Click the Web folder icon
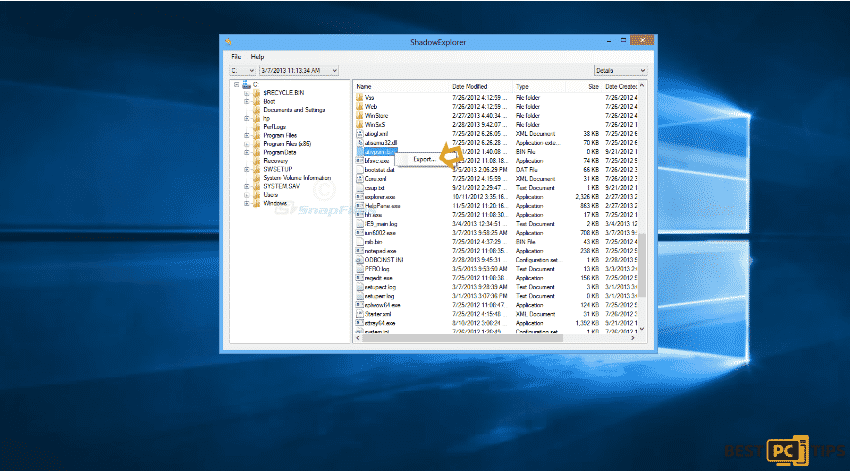Image resolution: width=850 pixels, height=471 pixels. 359,107
